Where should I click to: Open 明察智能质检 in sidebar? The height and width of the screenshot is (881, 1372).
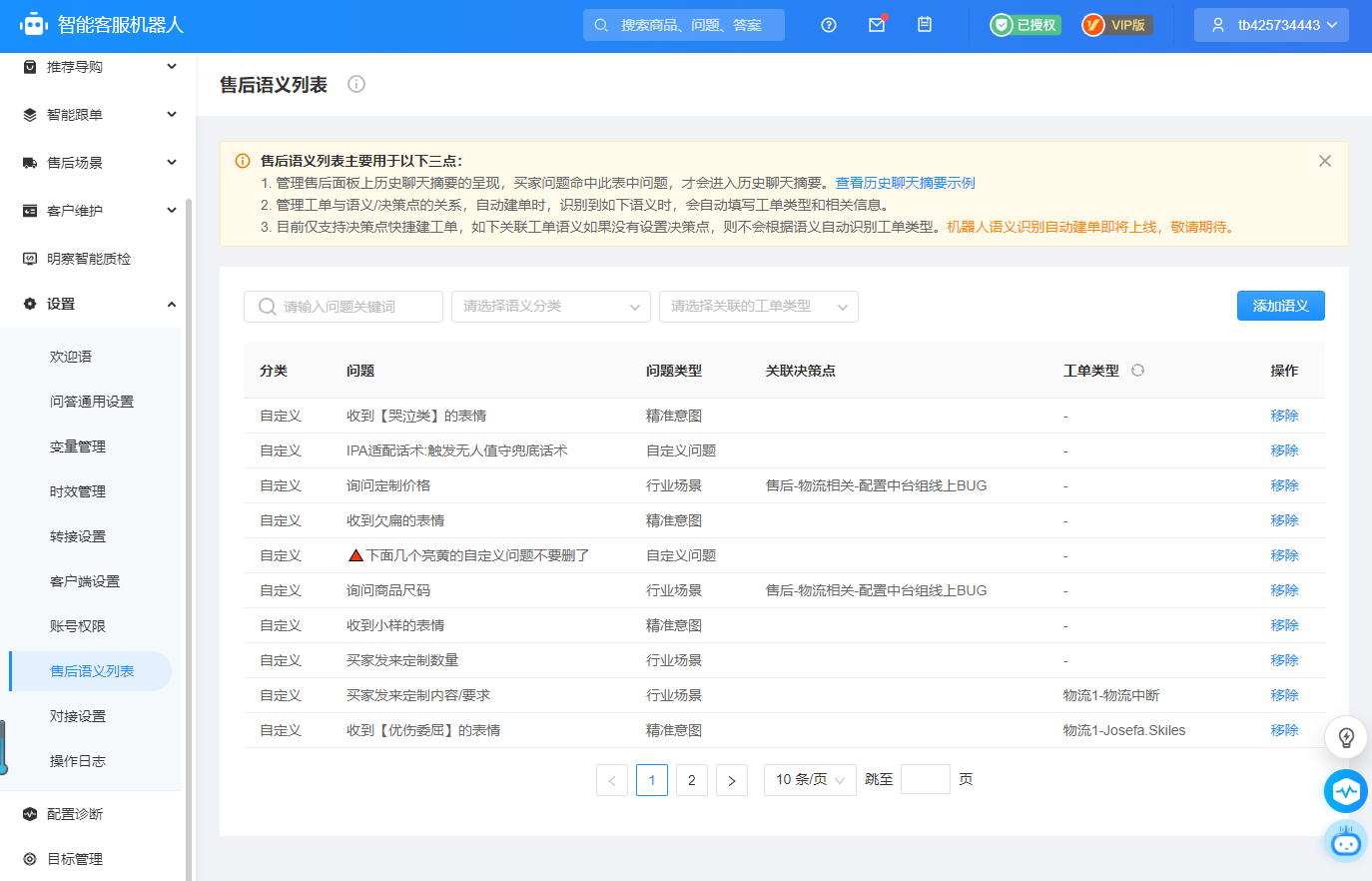[89, 259]
